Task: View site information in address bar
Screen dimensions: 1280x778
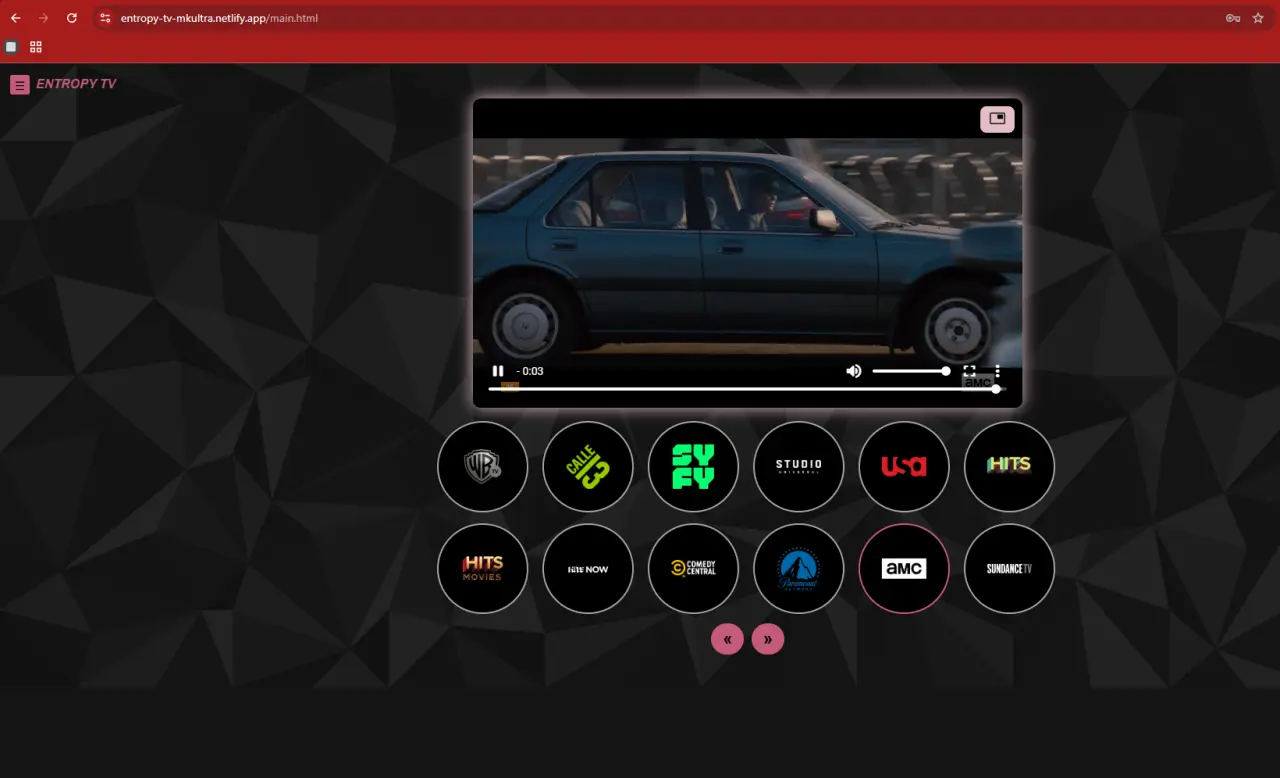Action: pyautogui.click(x=106, y=18)
